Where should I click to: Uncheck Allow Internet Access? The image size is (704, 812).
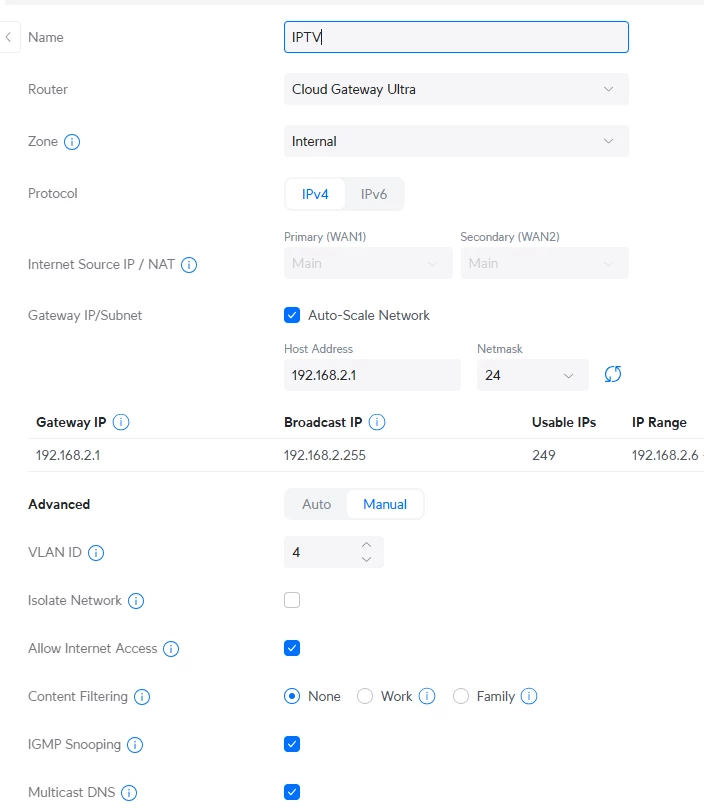pos(292,648)
